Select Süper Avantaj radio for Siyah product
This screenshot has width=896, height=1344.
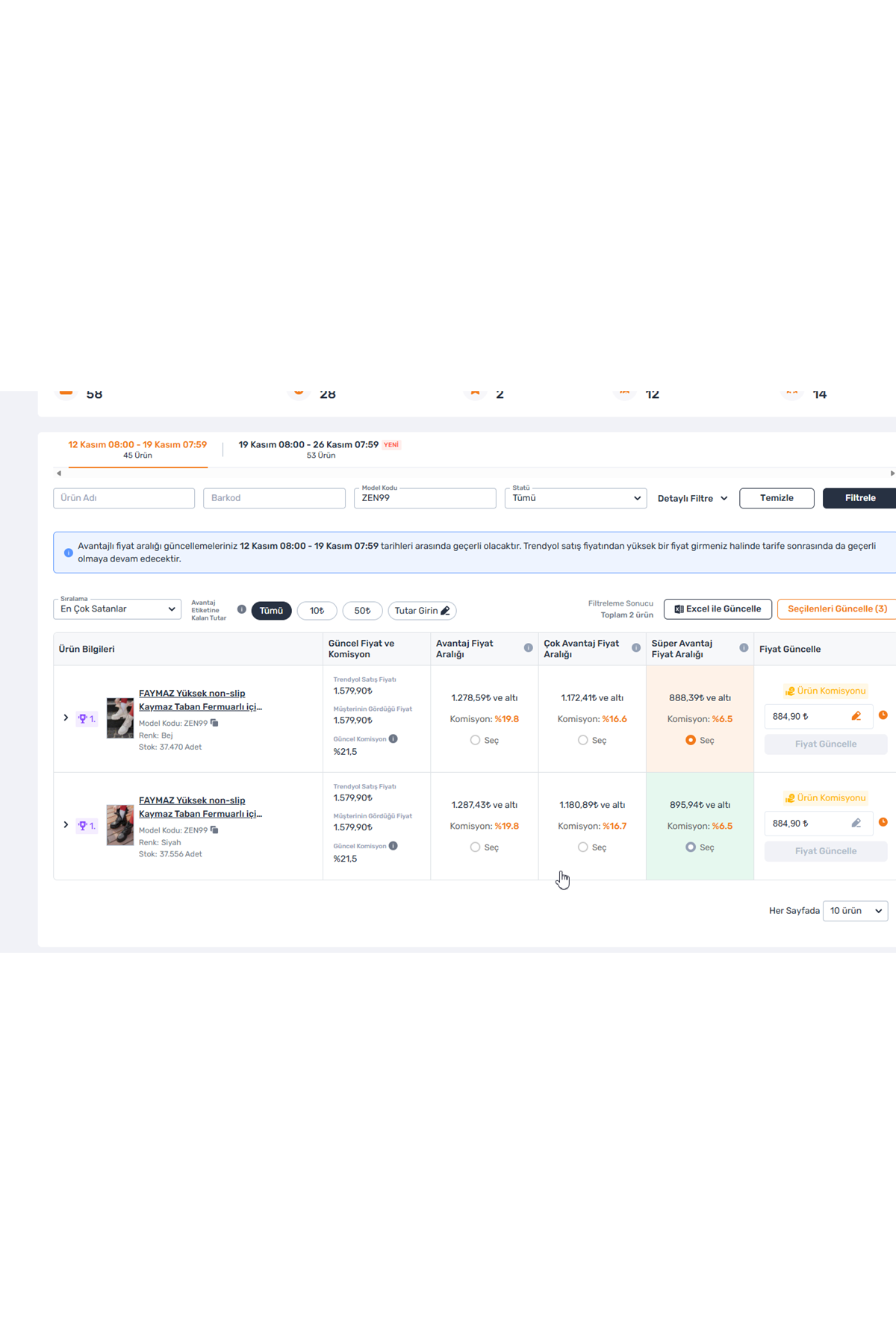click(x=691, y=847)
